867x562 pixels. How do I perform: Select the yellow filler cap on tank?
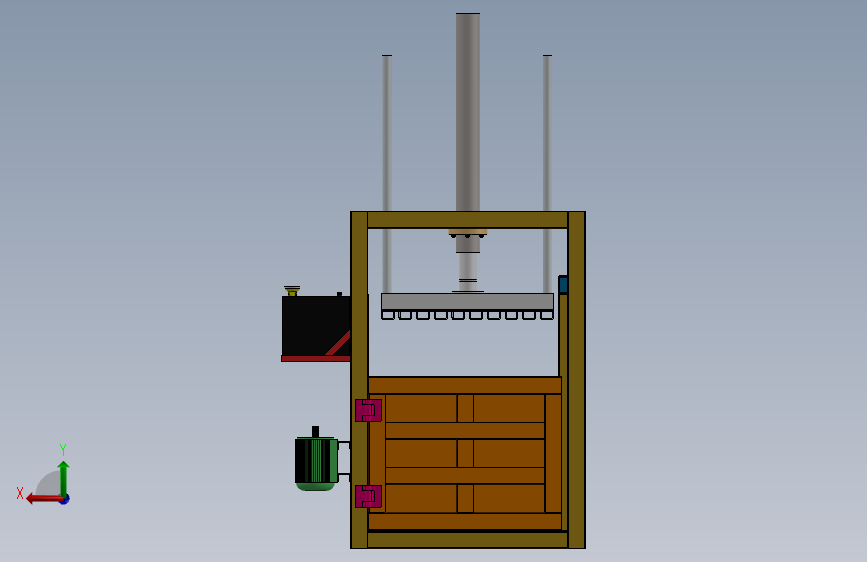pos(292,290)
